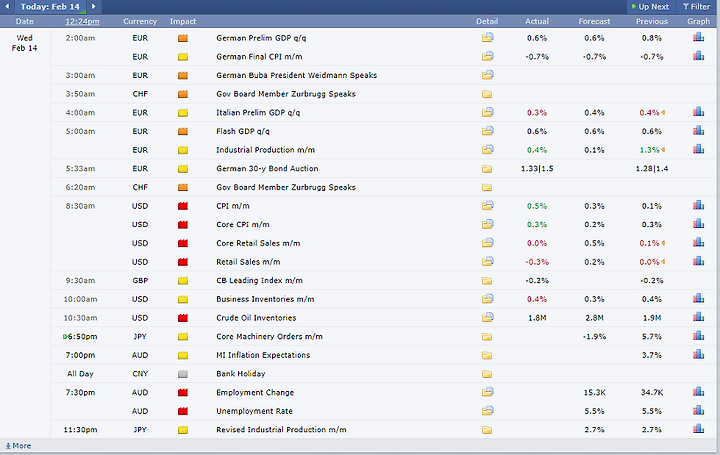Click the 6:50pm upcoming event time
The image size is (720, 455).
[x=83, y=337]
